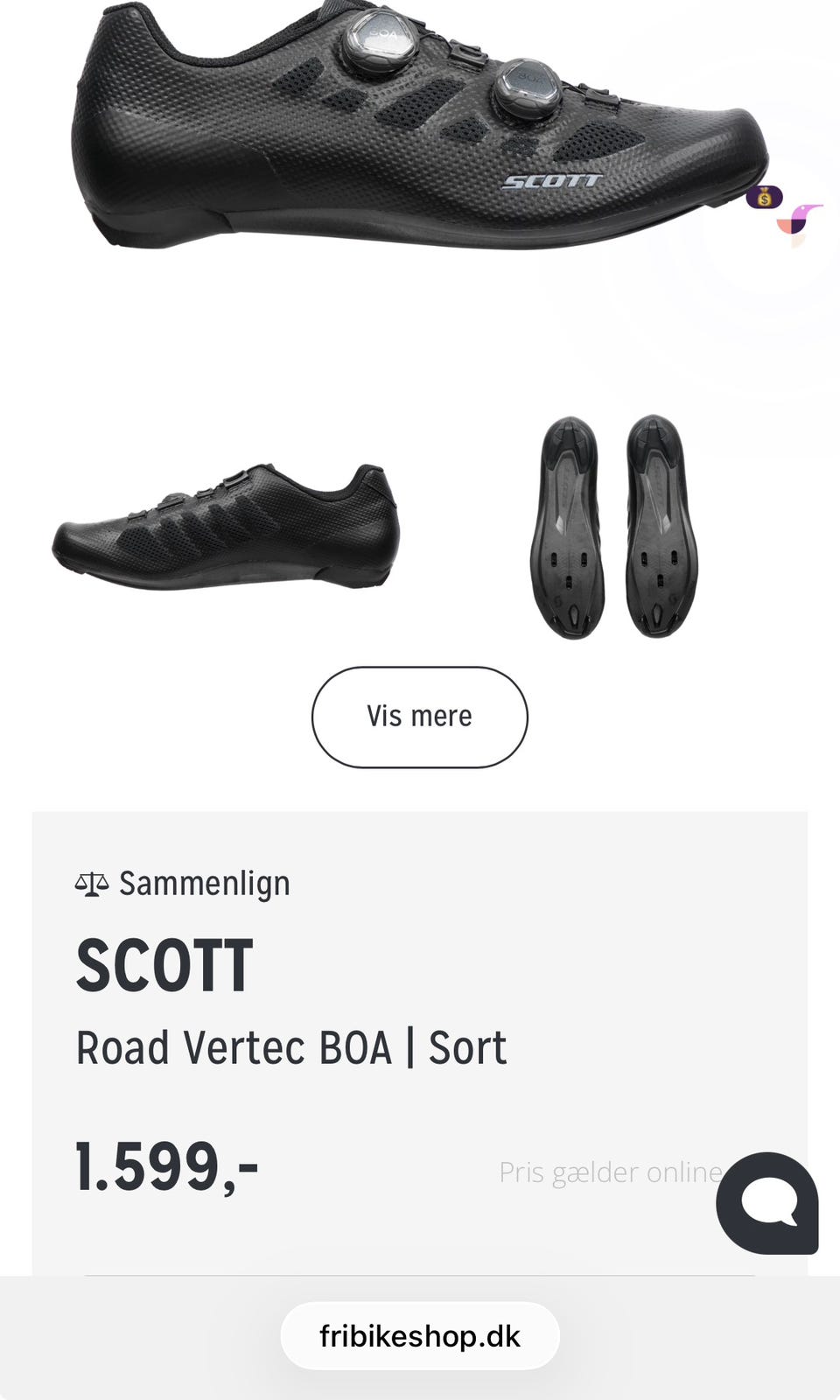Tap the fribikeshop.dk address bar
This screenshot has width=840, height=1400.
coord(420,1336)
